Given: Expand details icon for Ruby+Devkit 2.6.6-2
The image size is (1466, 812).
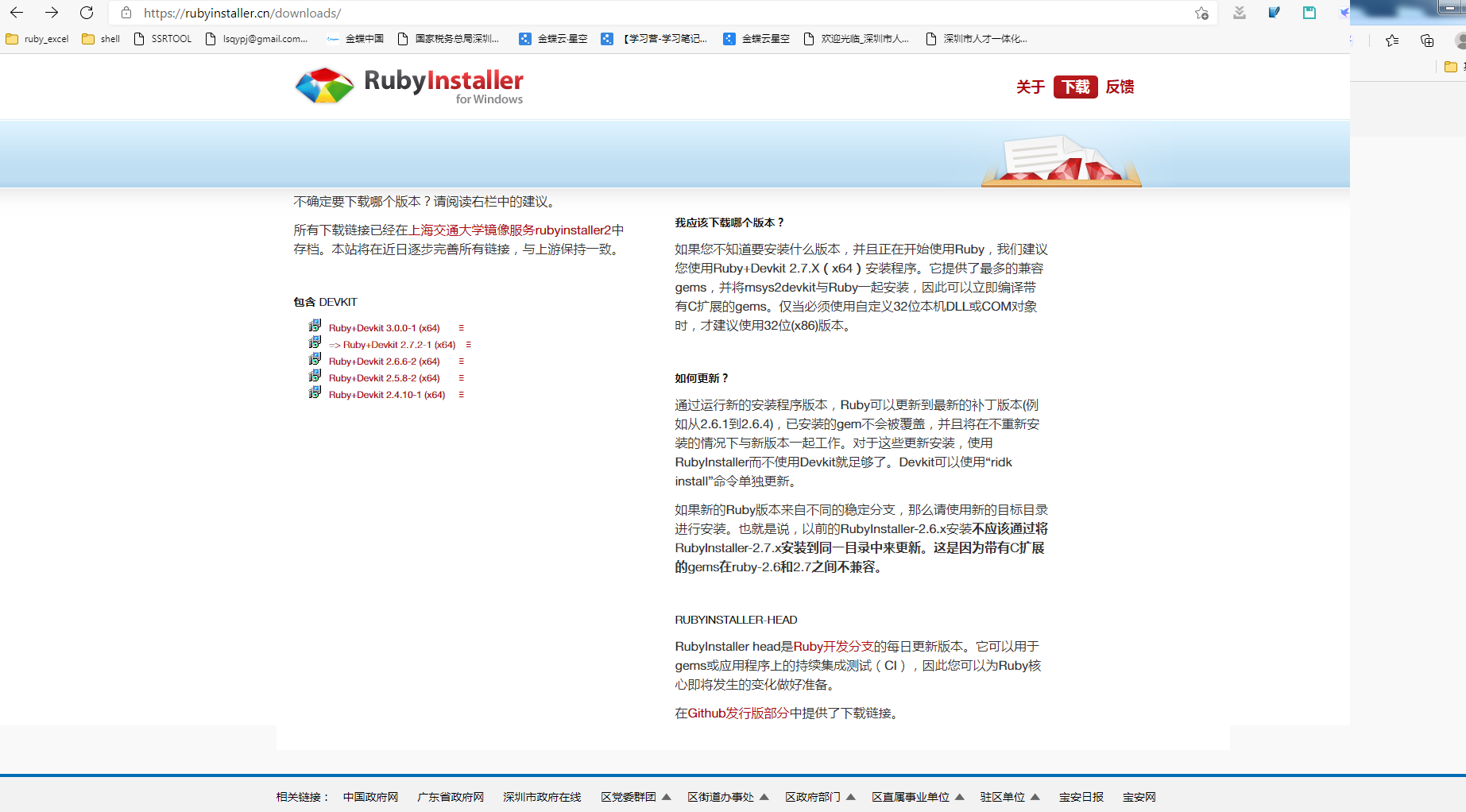Looking at the screenshot, I should point(461,362).
